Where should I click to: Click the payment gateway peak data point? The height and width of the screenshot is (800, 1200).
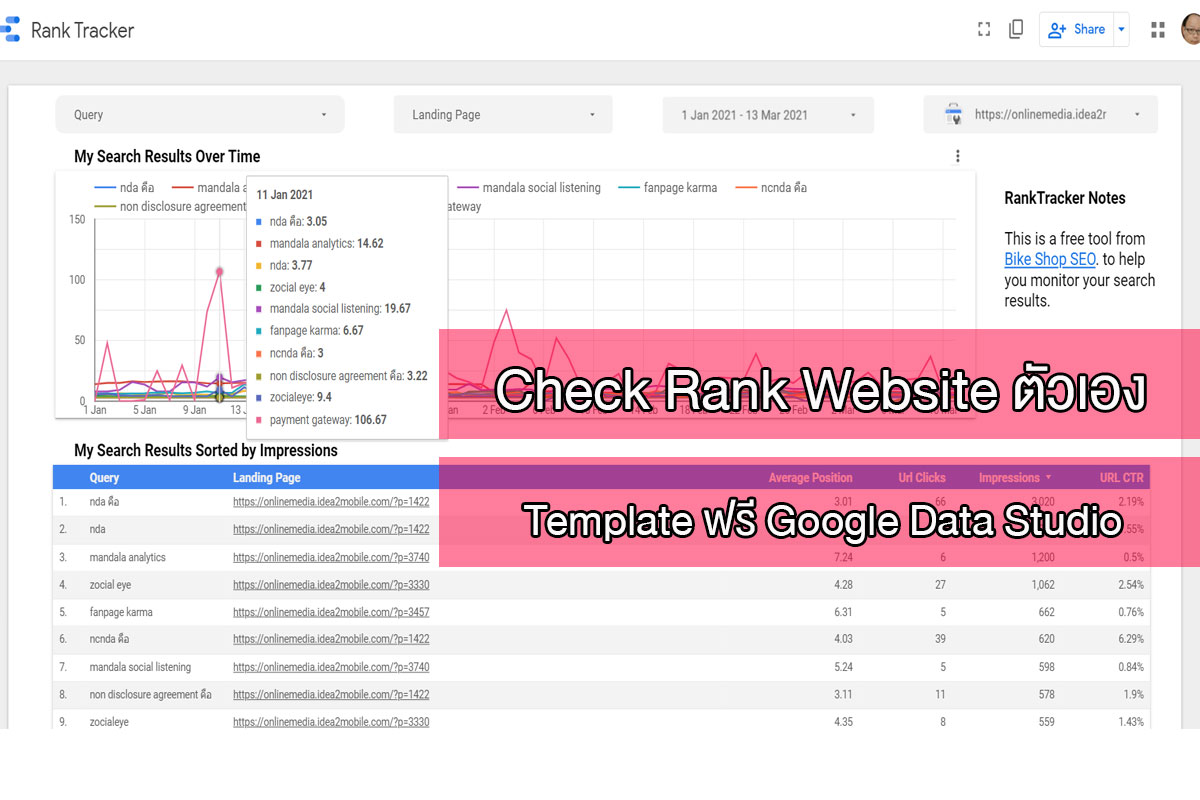pos(219,271)
